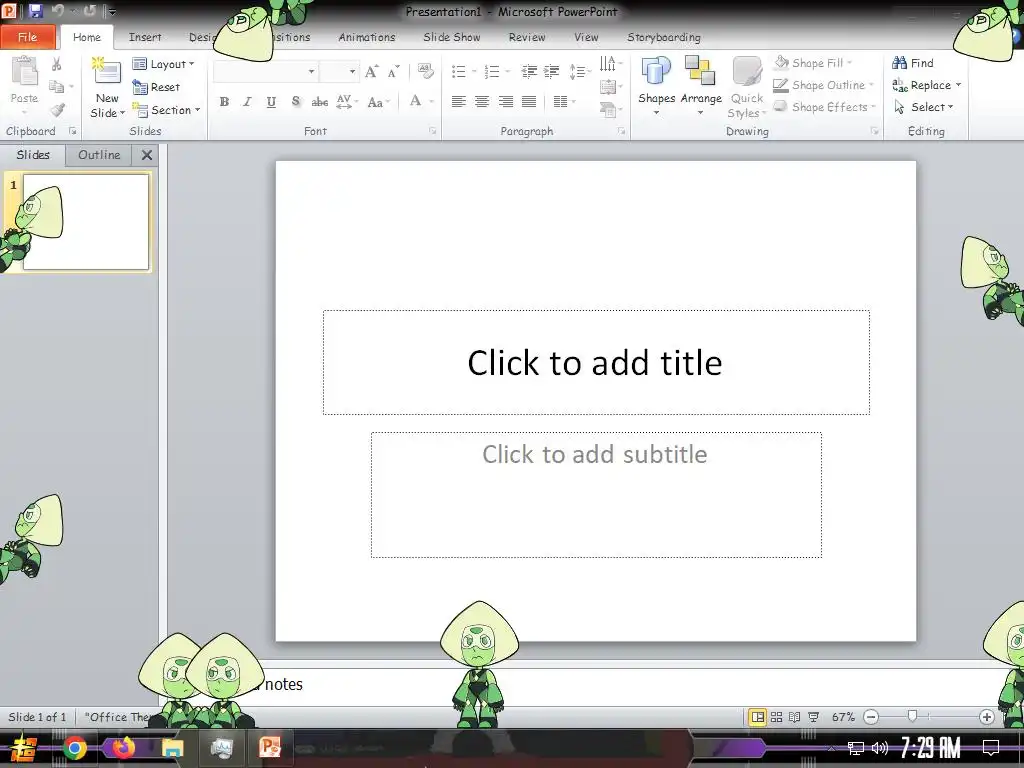Toggle Strikethrough formatting
The width and height of the screenshot is (1024, 768).
point(319,102)
